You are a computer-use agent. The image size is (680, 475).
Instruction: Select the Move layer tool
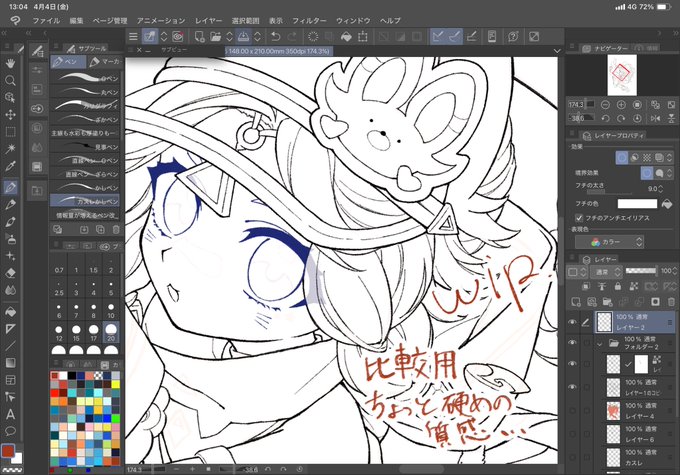10,115
